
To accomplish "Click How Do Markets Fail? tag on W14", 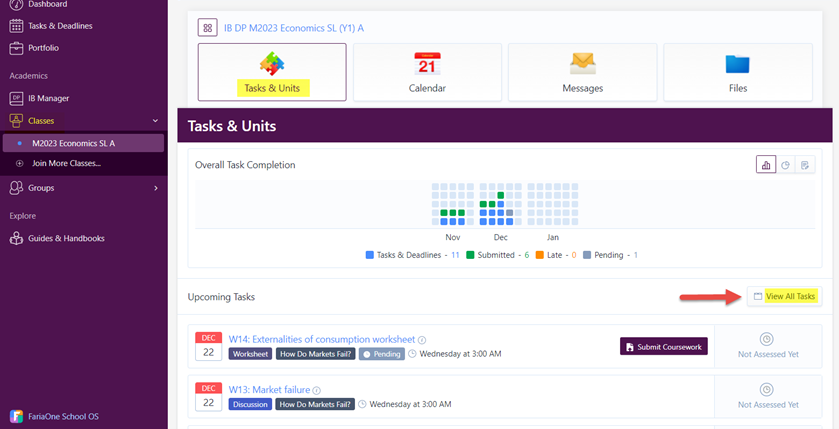I will tap(316, 354).
